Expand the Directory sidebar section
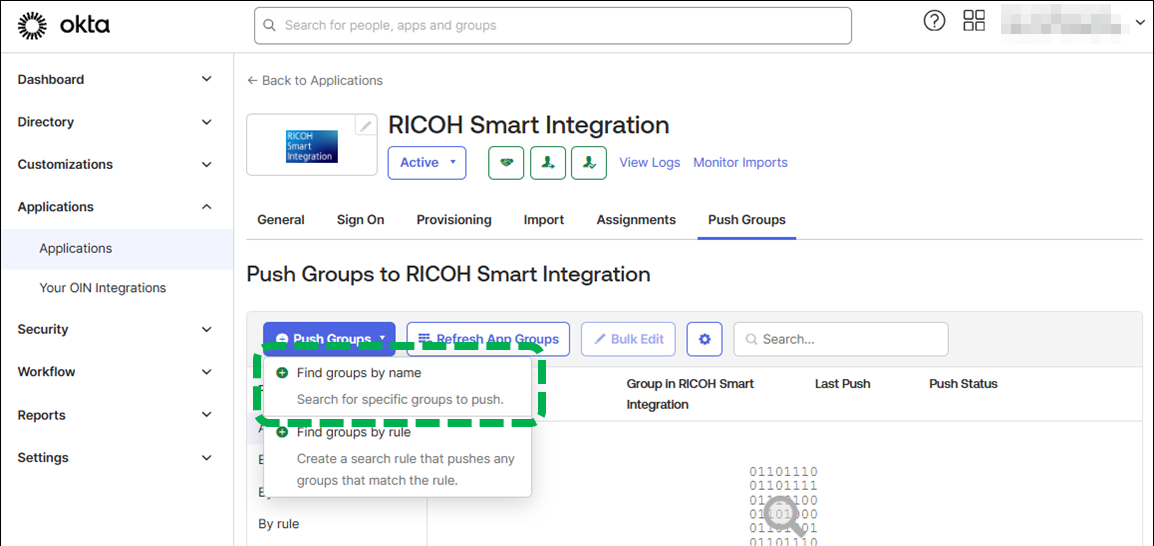This screenshot has height=546, width=1154. tap(115, 122)
